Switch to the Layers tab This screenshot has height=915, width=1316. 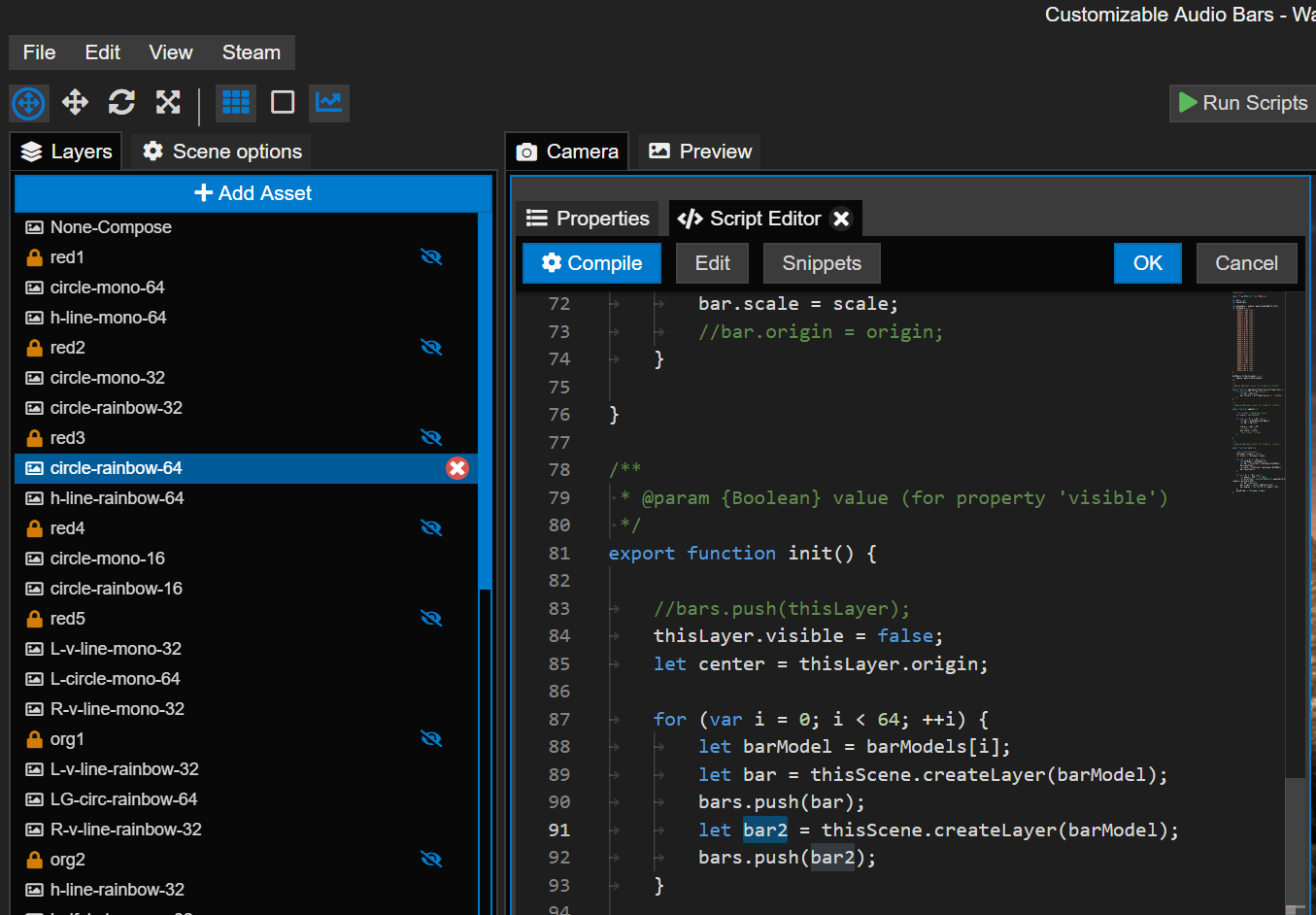point(66,152)
